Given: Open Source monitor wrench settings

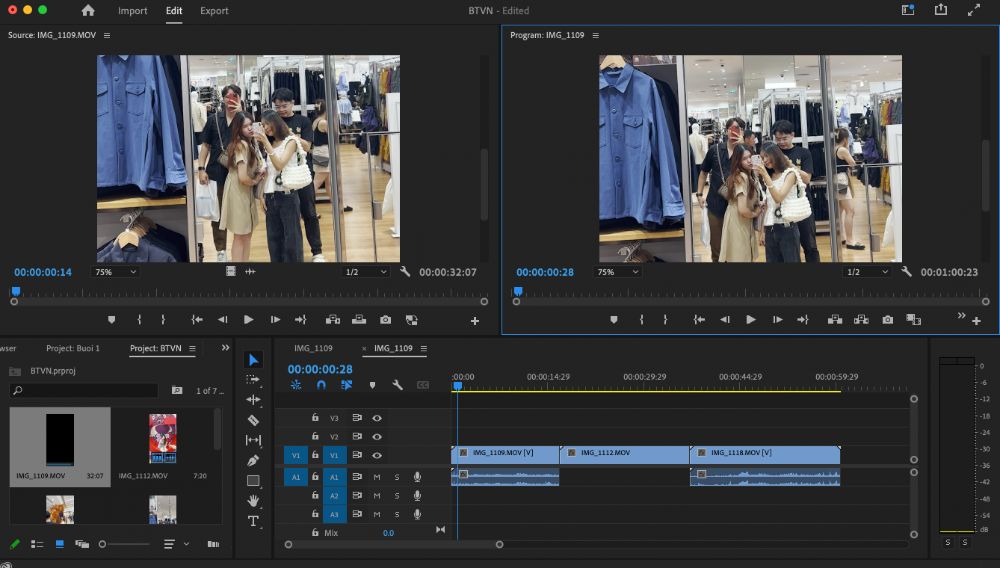Looking at the screenshot, I should click(404, 272).
